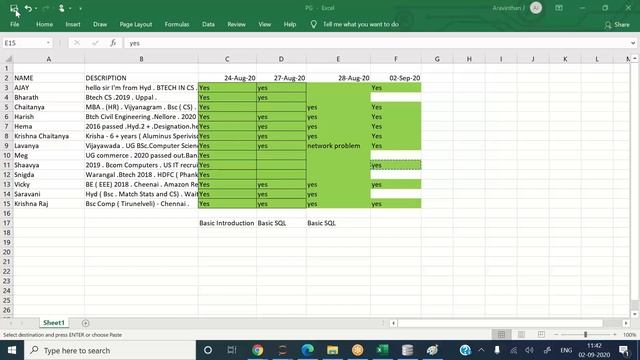640x360 pixels.
Task: Open the View tab
Action: point(264,24)
